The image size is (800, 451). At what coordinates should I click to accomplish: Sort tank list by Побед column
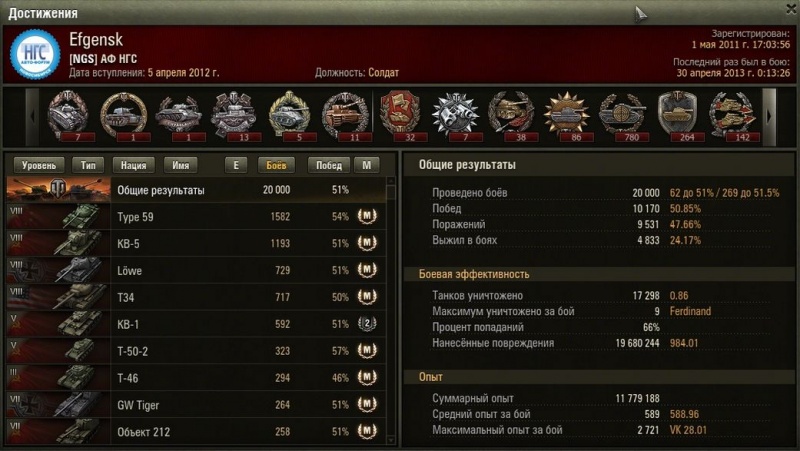[x=329, y=165]
